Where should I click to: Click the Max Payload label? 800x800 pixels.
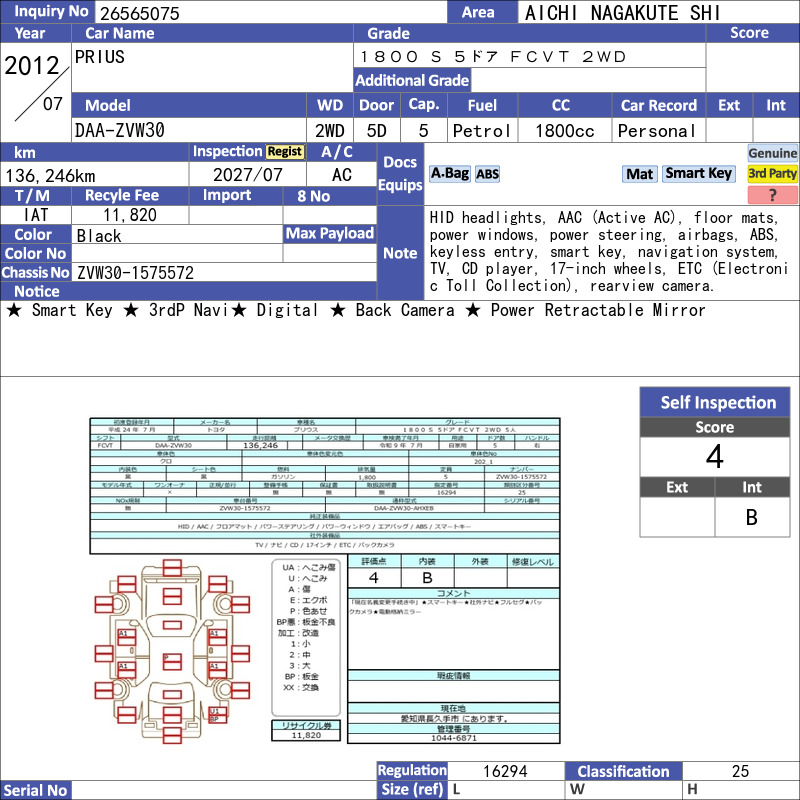[330, 234]
